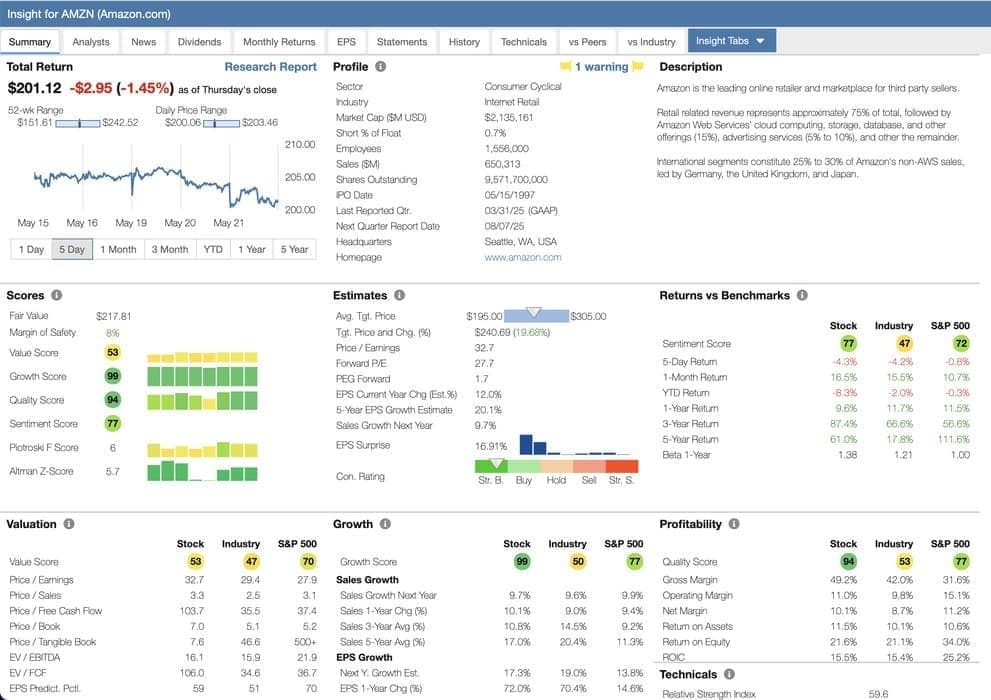Click Industry Sentiment Score 47 badge
This screenshot has height=700, width=991.
click(904, 344)
